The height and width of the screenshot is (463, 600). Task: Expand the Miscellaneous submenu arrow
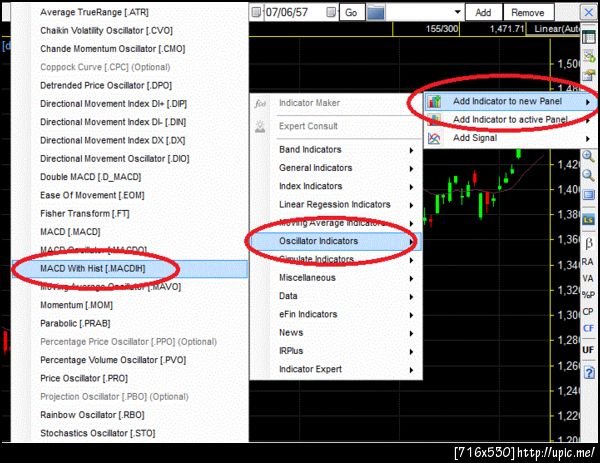click(x=411, y=278)
